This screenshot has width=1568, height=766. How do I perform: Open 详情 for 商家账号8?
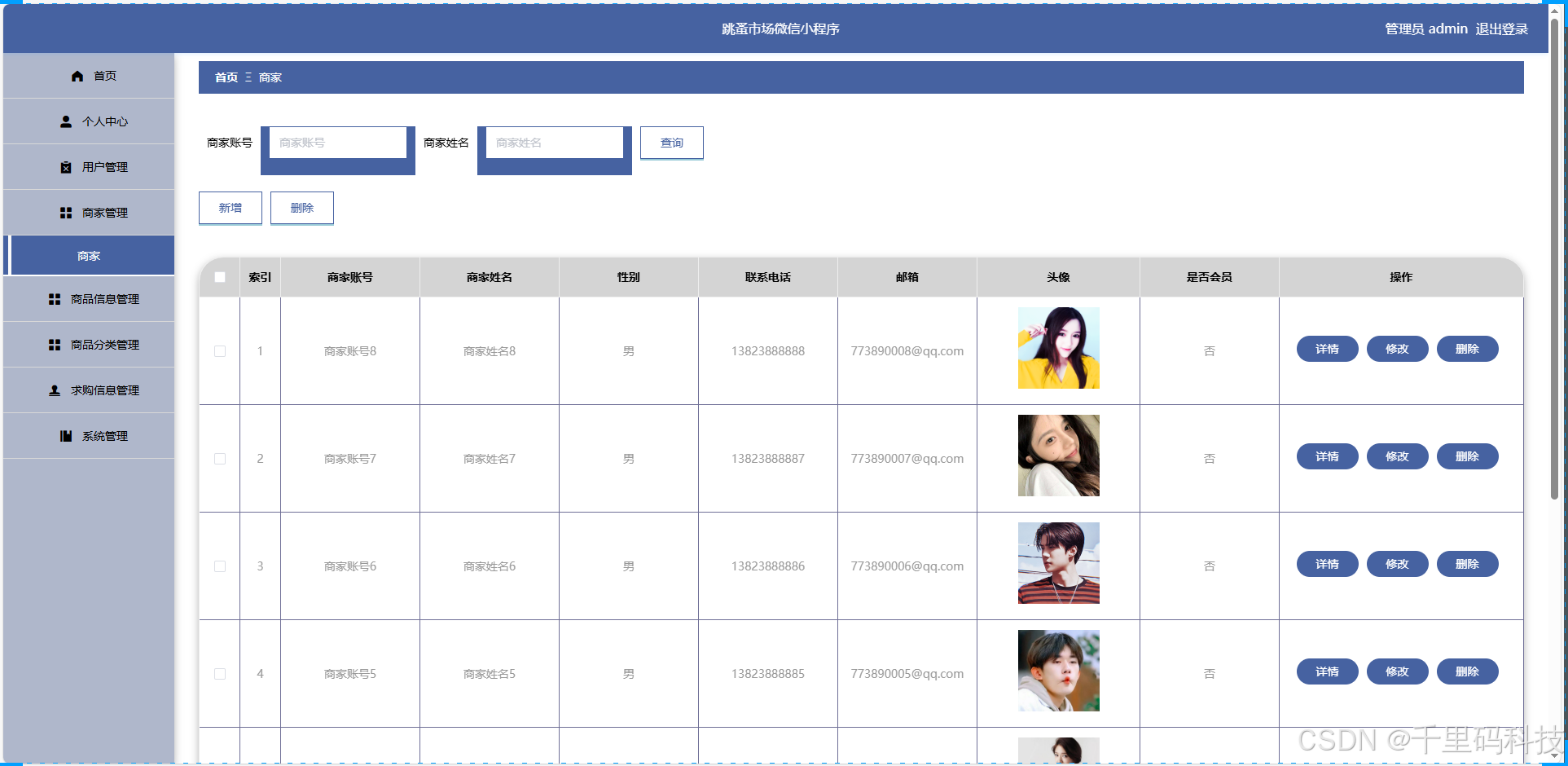(1328, 349)
